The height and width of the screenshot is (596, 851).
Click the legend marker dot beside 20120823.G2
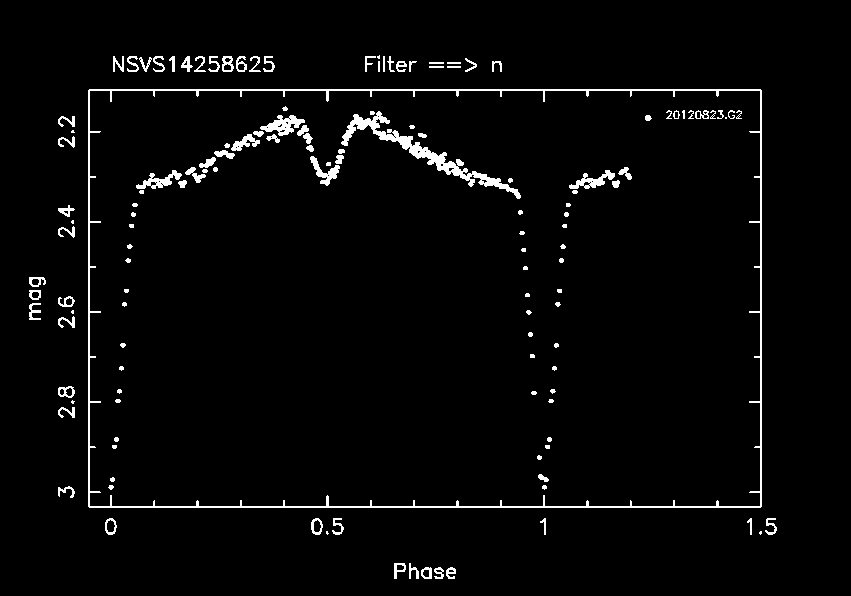pos(648,117)
